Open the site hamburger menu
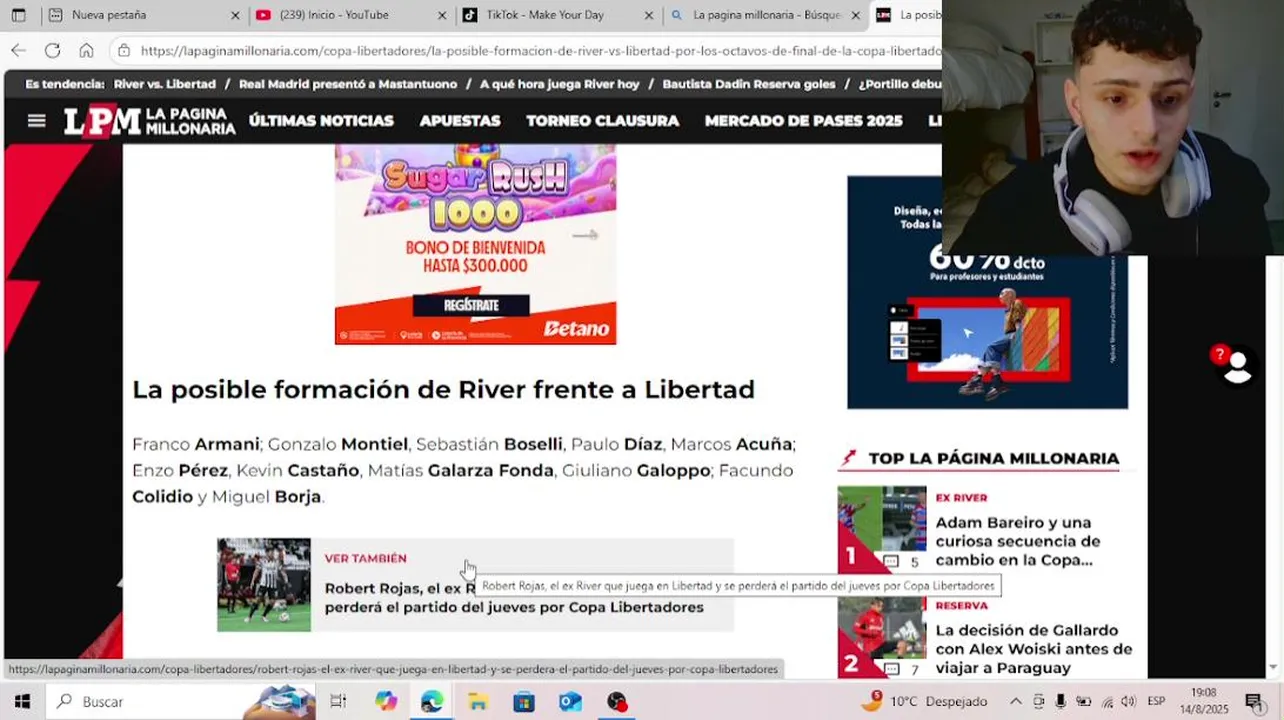This screenshot has height=720, width=1284. [x=37, y=121]
